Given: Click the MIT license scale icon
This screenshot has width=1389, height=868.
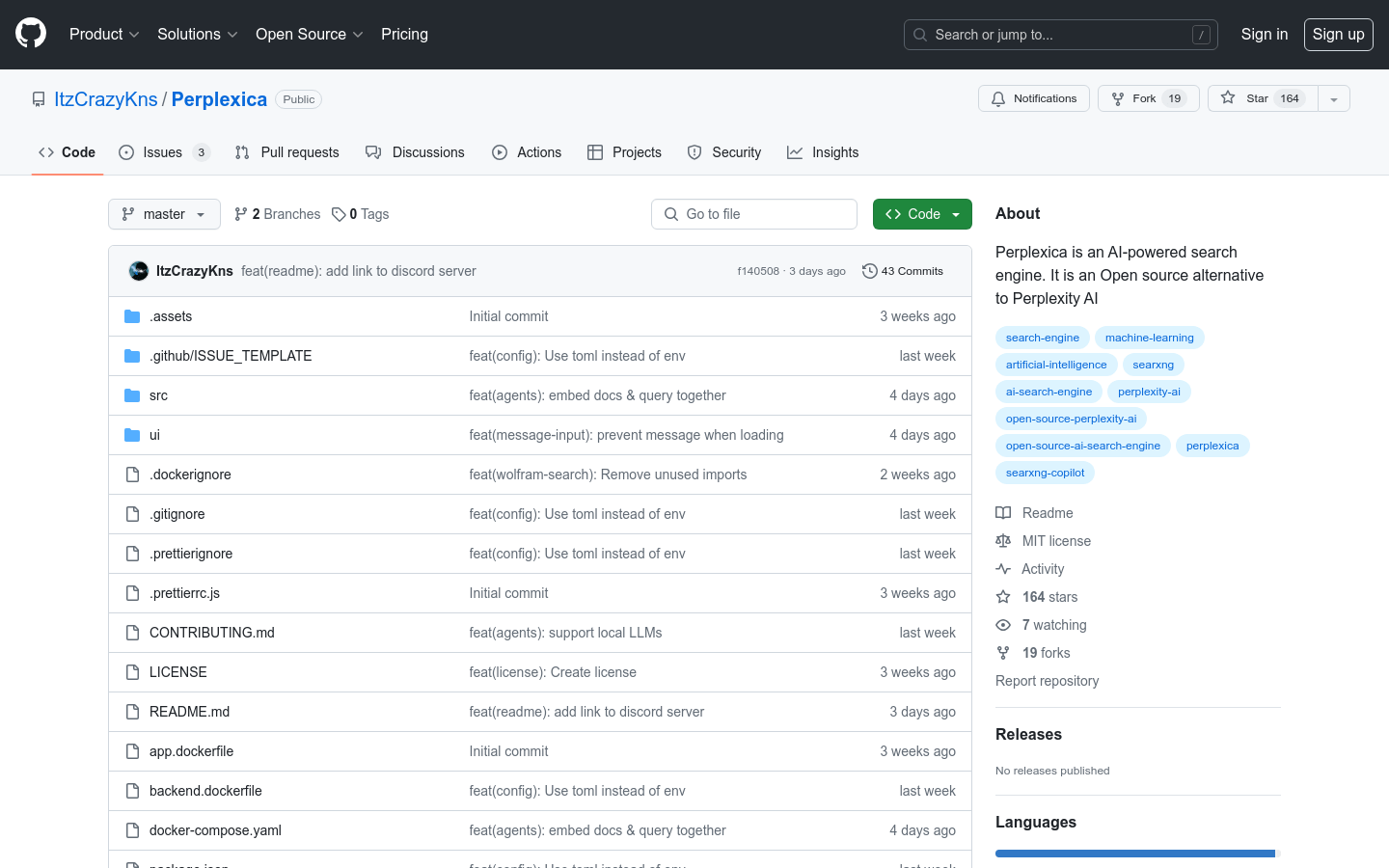Looking at the screenshot, I should 1003,541.
